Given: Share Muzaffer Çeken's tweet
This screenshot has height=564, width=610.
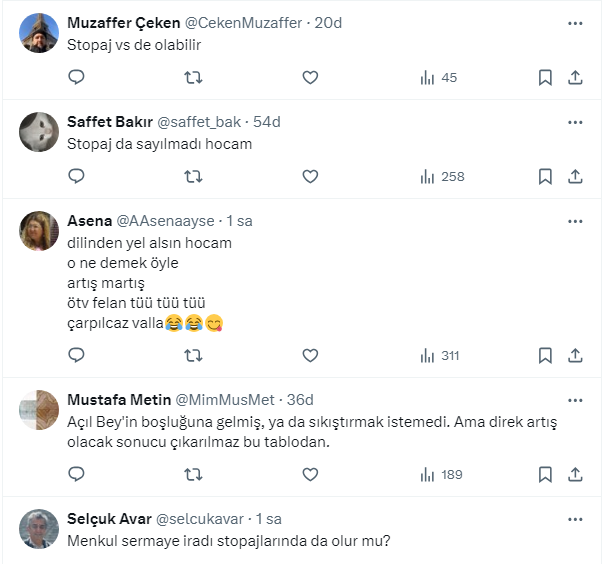Looking at the screenshot, I should tap(575, 77).
